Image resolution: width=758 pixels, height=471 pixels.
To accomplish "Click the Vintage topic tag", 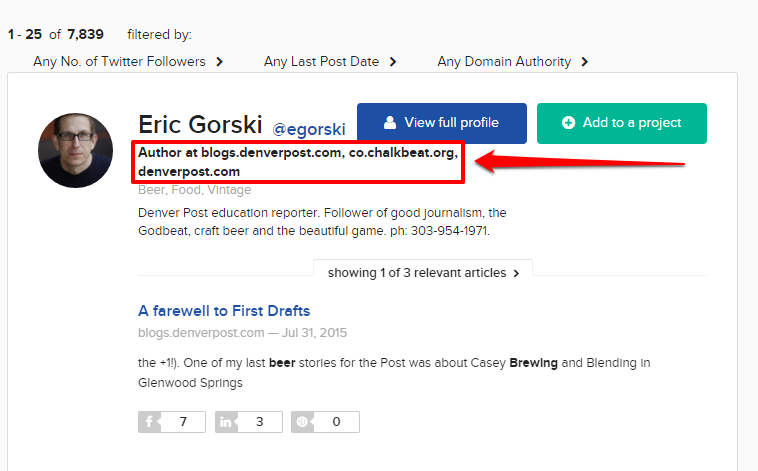I will pos(229,189).
